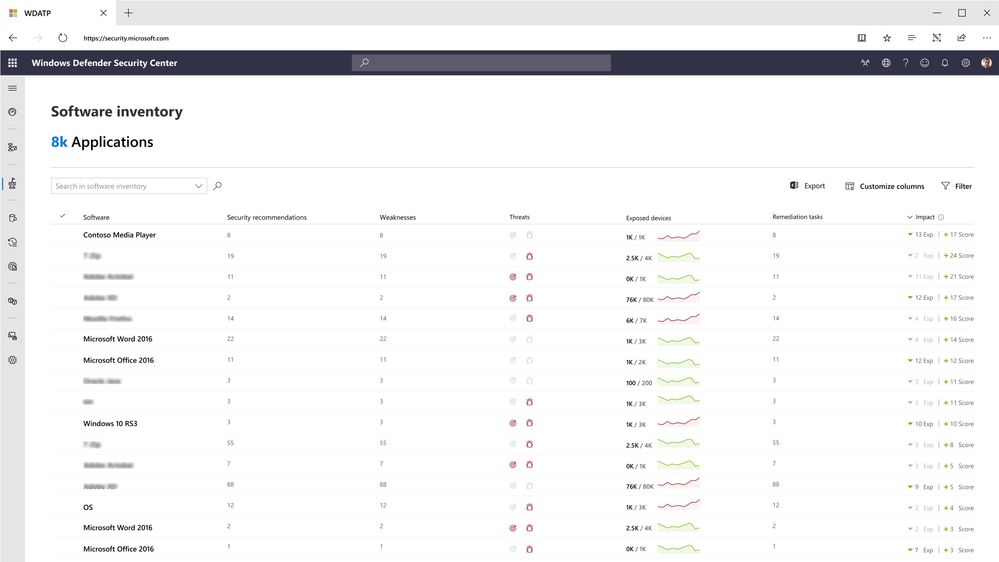
Task: Click browser refresh button
Action: coord(62,38)
